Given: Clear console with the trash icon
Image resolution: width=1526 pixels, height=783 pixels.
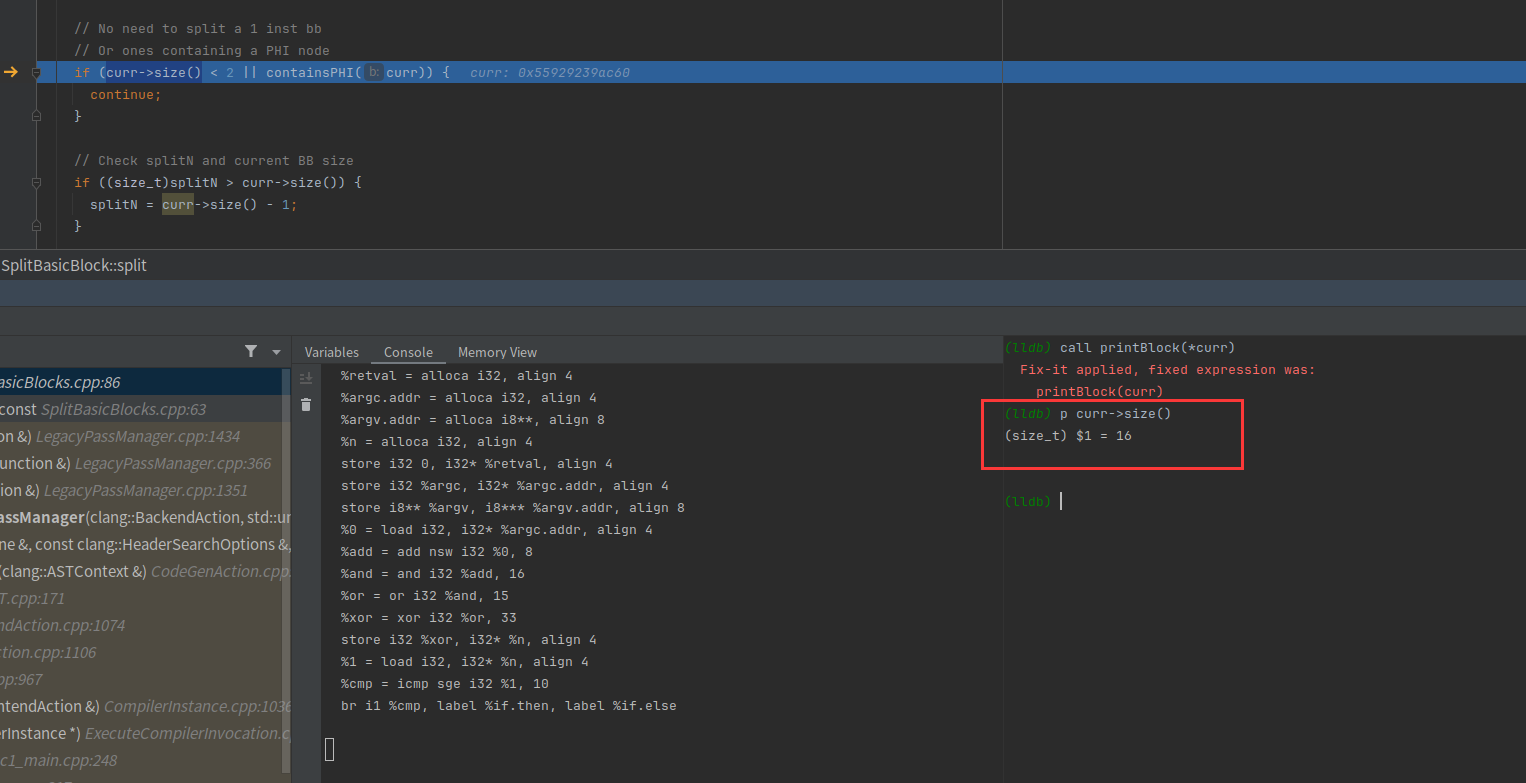Looking at the screenshot, I should tap(306, 404).
